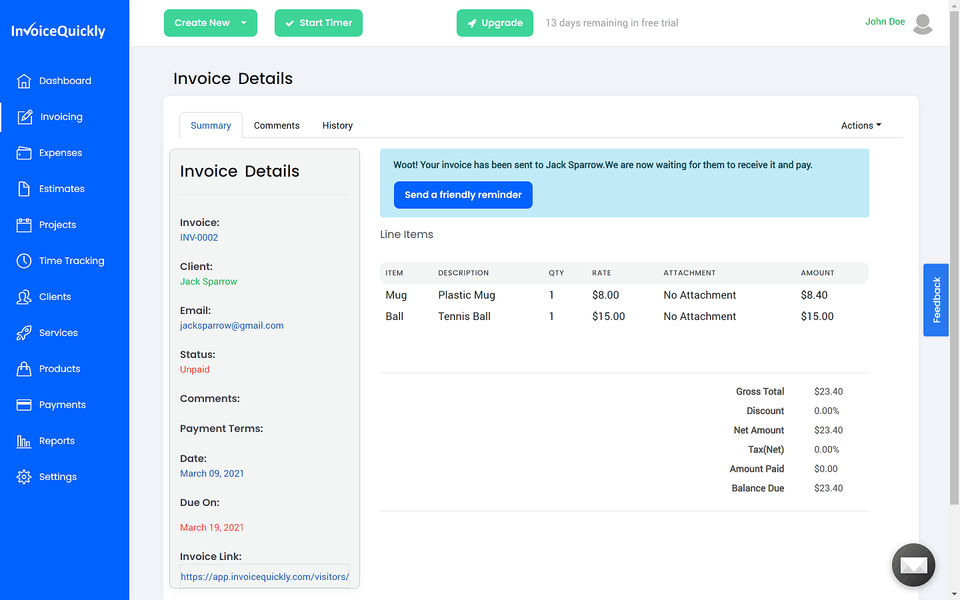Image resolution: width=960 pixels, height=600 pixels.
Task: Open the Feedback side tab
Action: coord(936,300)
